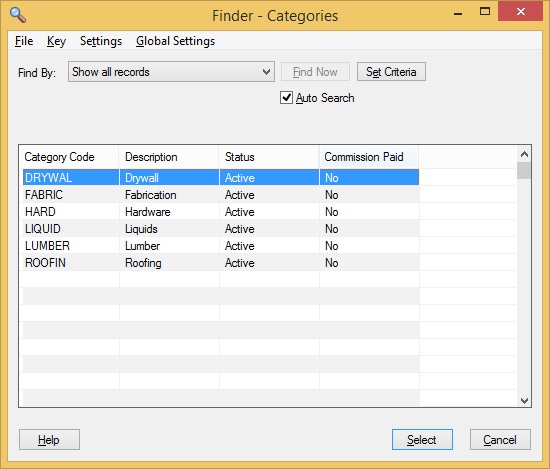The width and height of the screenshot is (550, 469).
Task: Maximize the Finder window
Action: point(485,12)
